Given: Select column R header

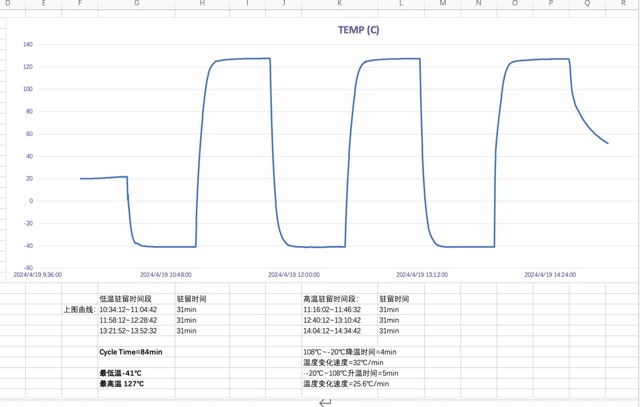Looking at the screenshot, I should pos(622,5).
